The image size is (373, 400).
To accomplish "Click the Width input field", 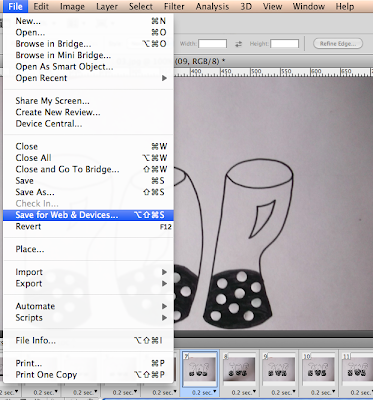I will click(213, 44).
